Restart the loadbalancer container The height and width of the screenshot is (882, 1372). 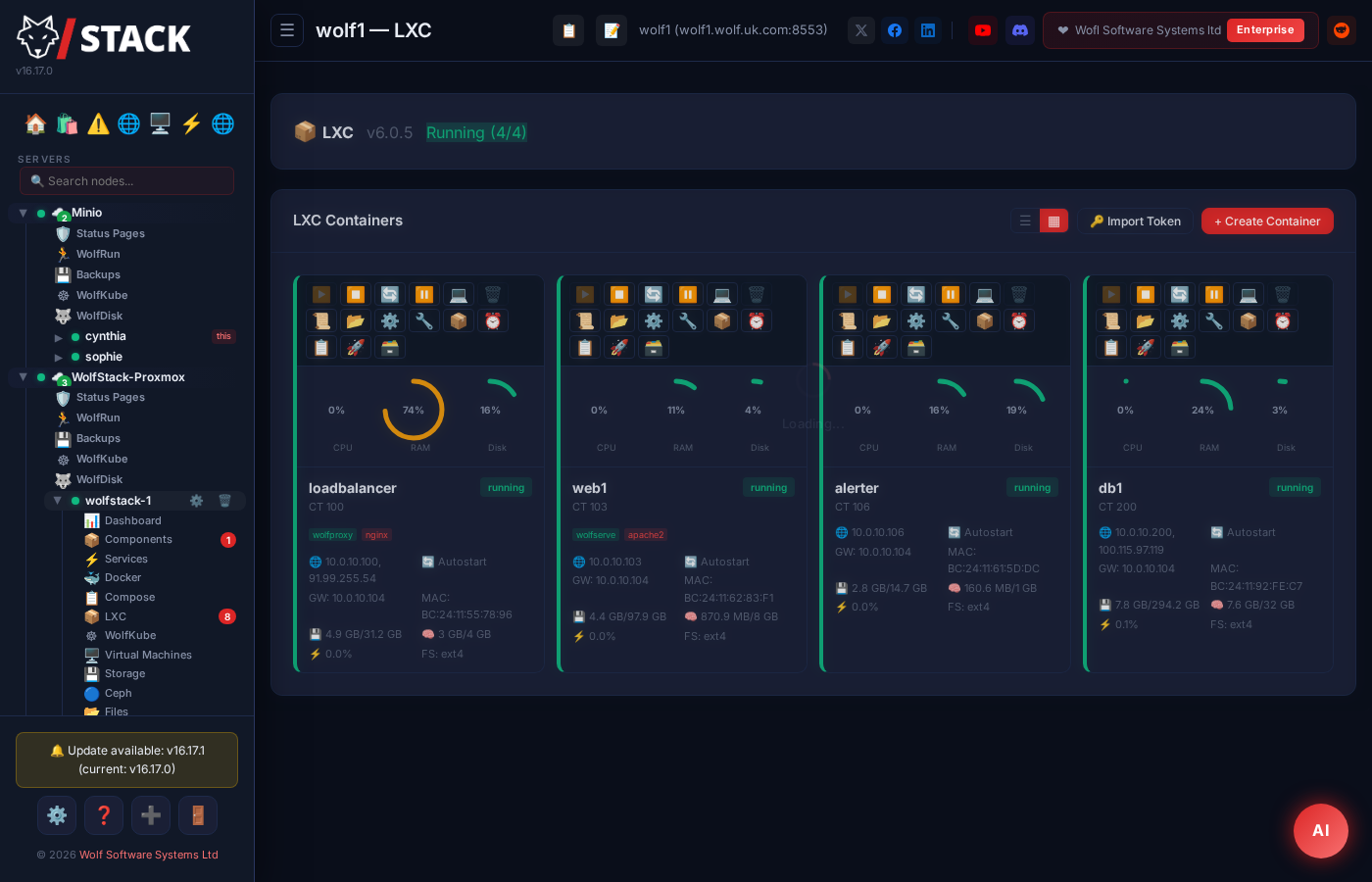(390, 294)
